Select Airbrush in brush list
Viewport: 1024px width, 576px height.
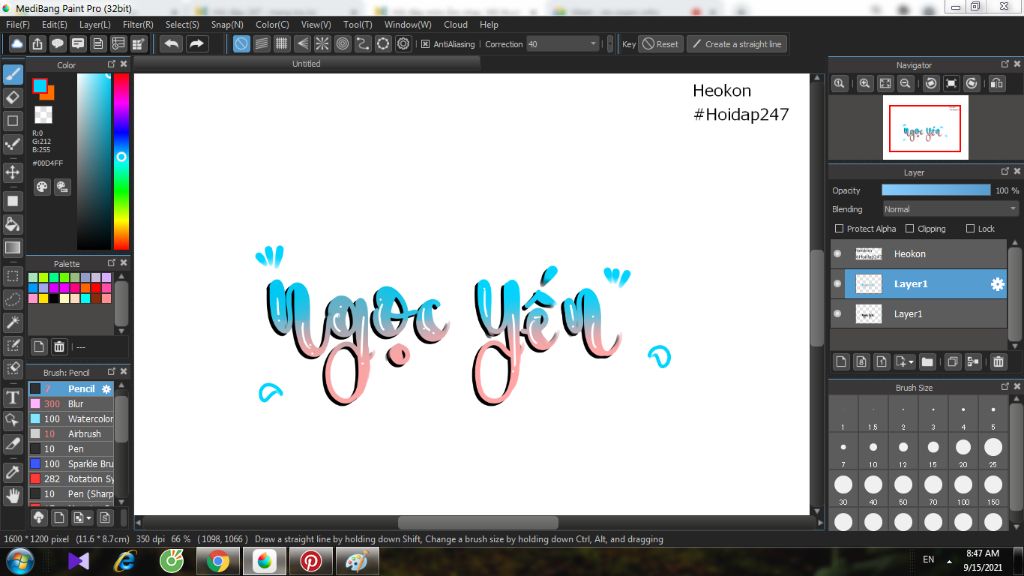[x=71, y=434]
